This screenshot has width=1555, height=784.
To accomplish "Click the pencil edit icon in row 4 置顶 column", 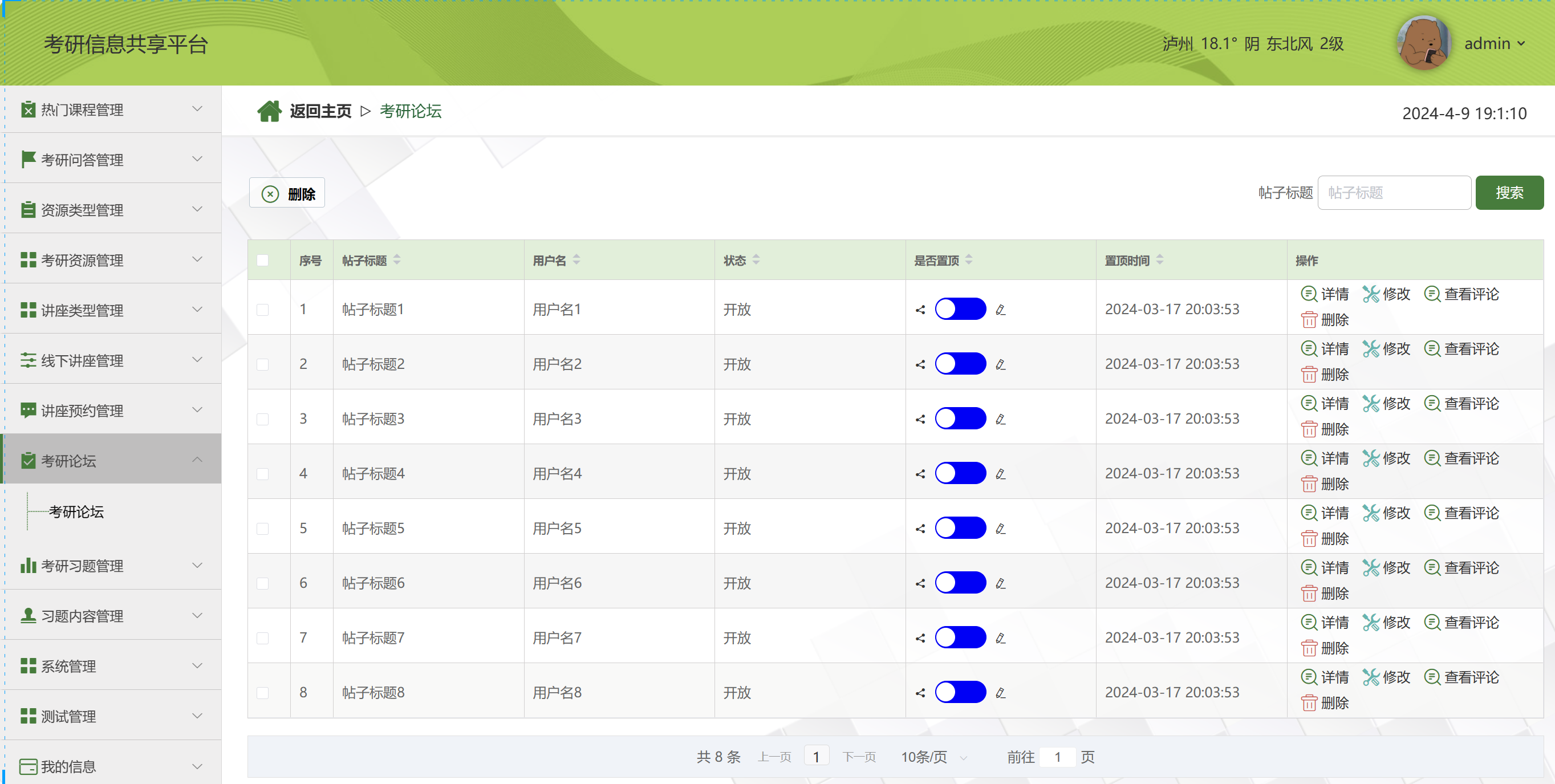I will (x=1000, y=474).
